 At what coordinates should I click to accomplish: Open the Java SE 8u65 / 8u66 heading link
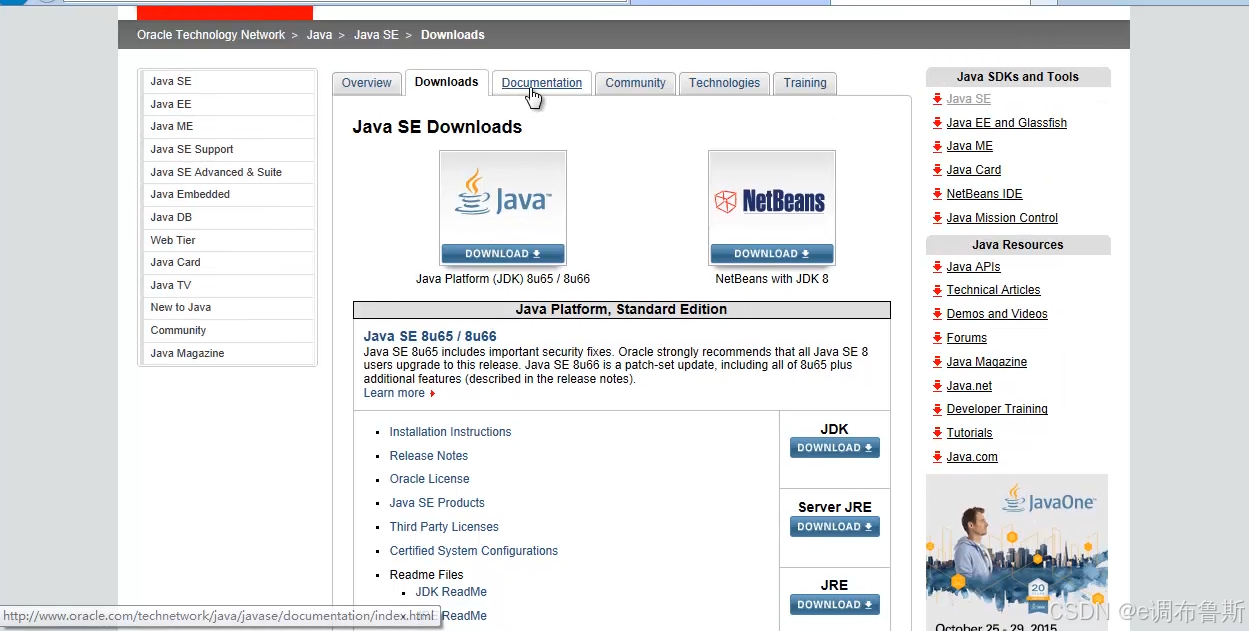point(430,336)
